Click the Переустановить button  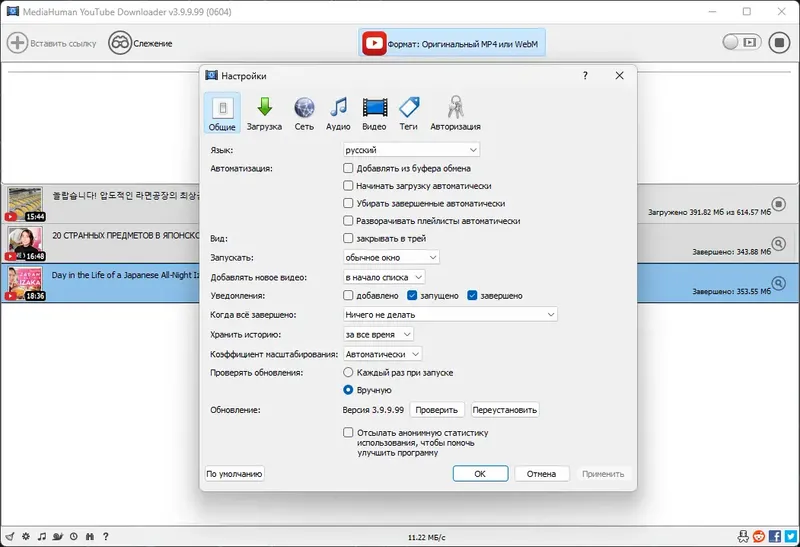505,410
